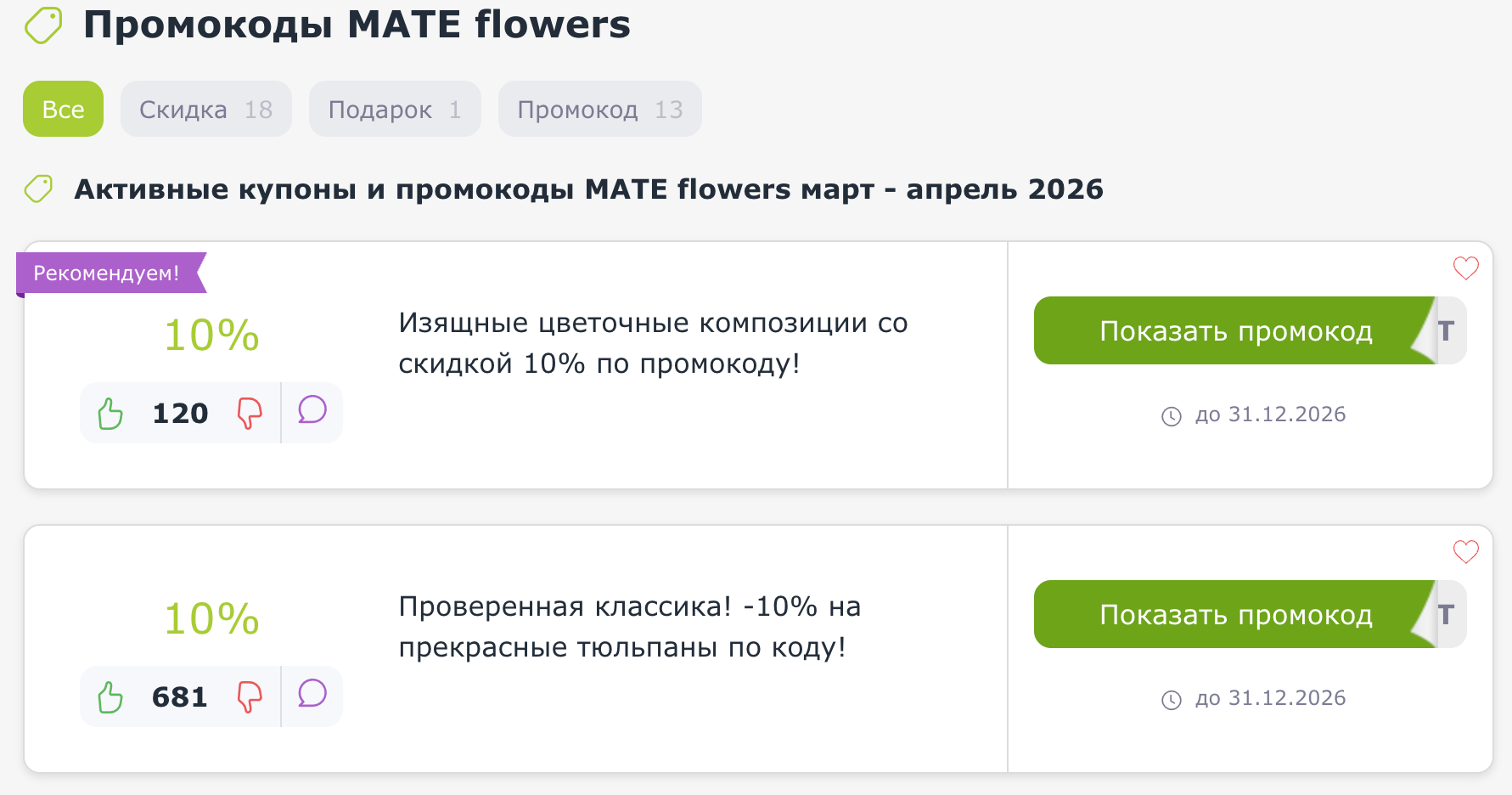The width and height of the screenshot is (1512, 795).
Task: Click the clock icon on the first coupon
Action: coord(1172,415)
